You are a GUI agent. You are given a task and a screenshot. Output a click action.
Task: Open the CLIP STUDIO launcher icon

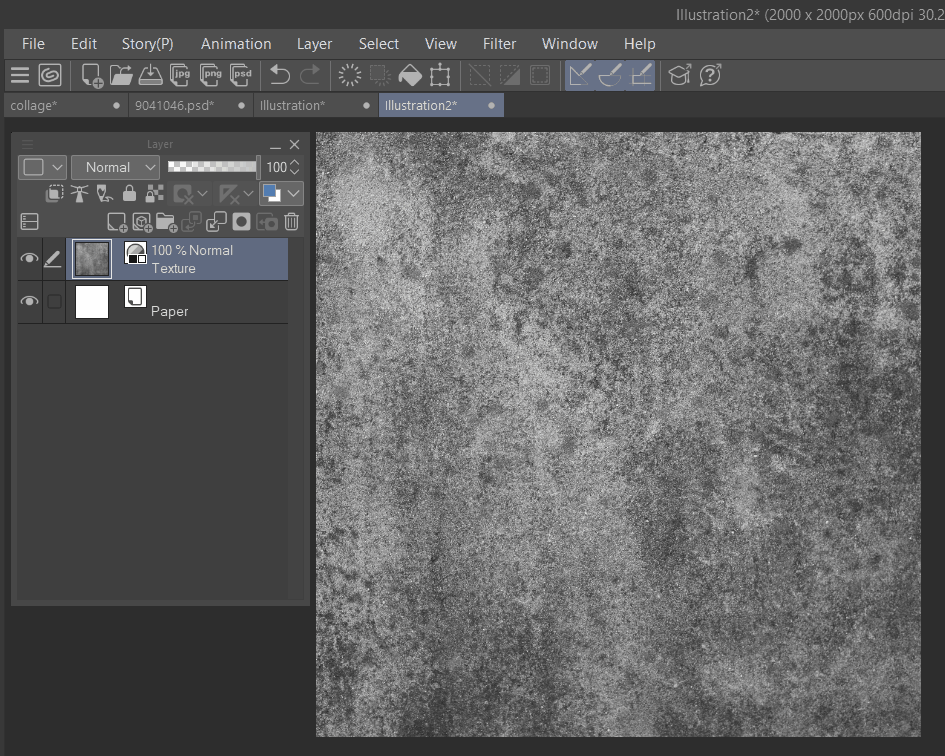click(x=50, y=75)
